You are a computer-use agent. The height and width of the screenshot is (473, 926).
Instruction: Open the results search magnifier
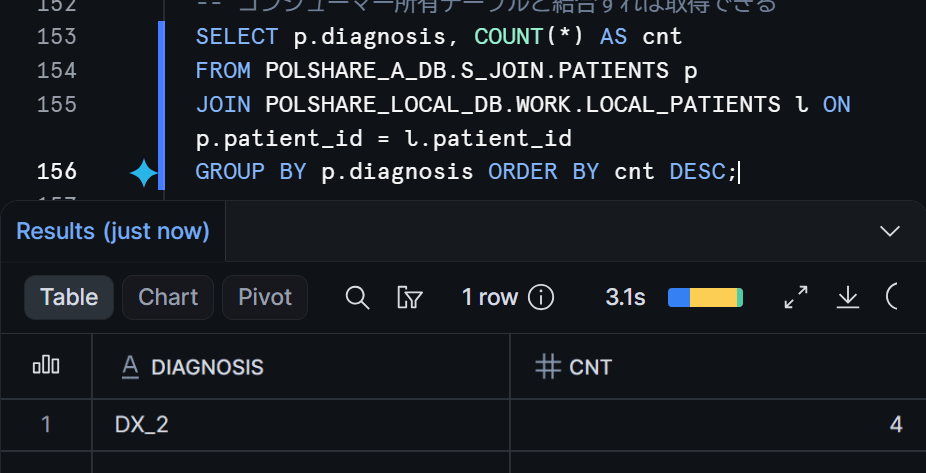357,298
